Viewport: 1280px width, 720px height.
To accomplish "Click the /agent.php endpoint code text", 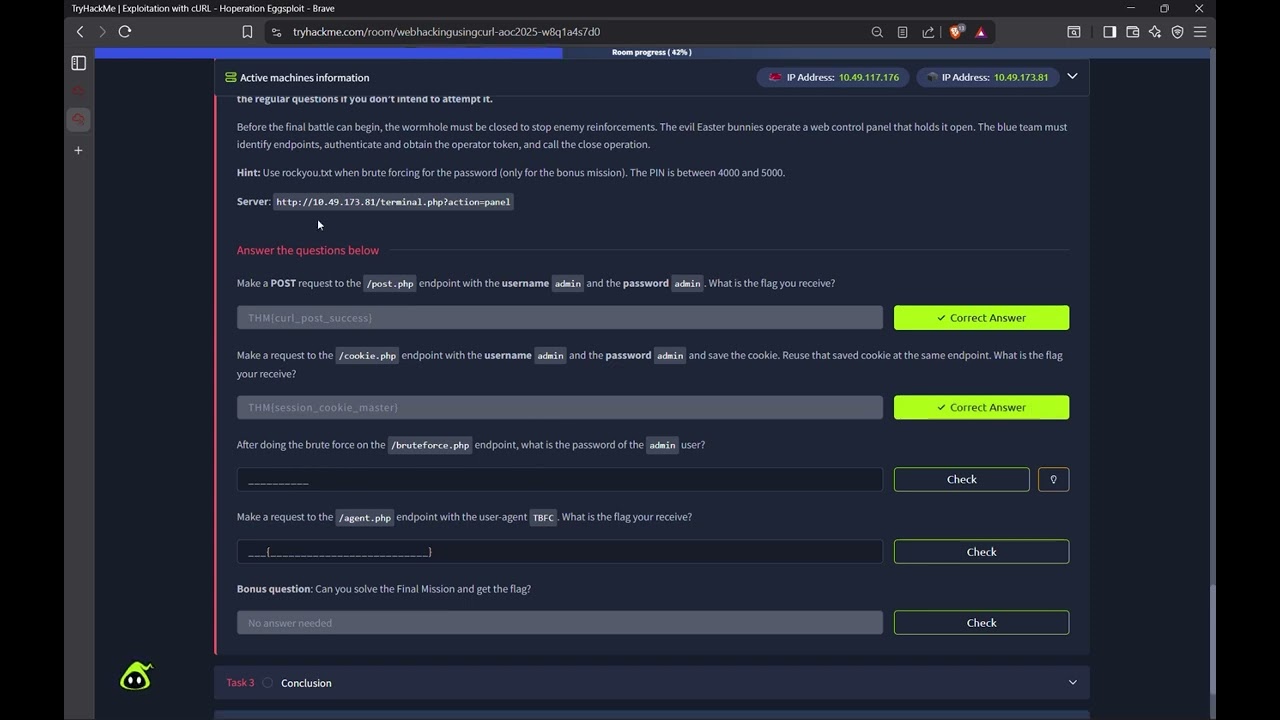I will point(364,518).
